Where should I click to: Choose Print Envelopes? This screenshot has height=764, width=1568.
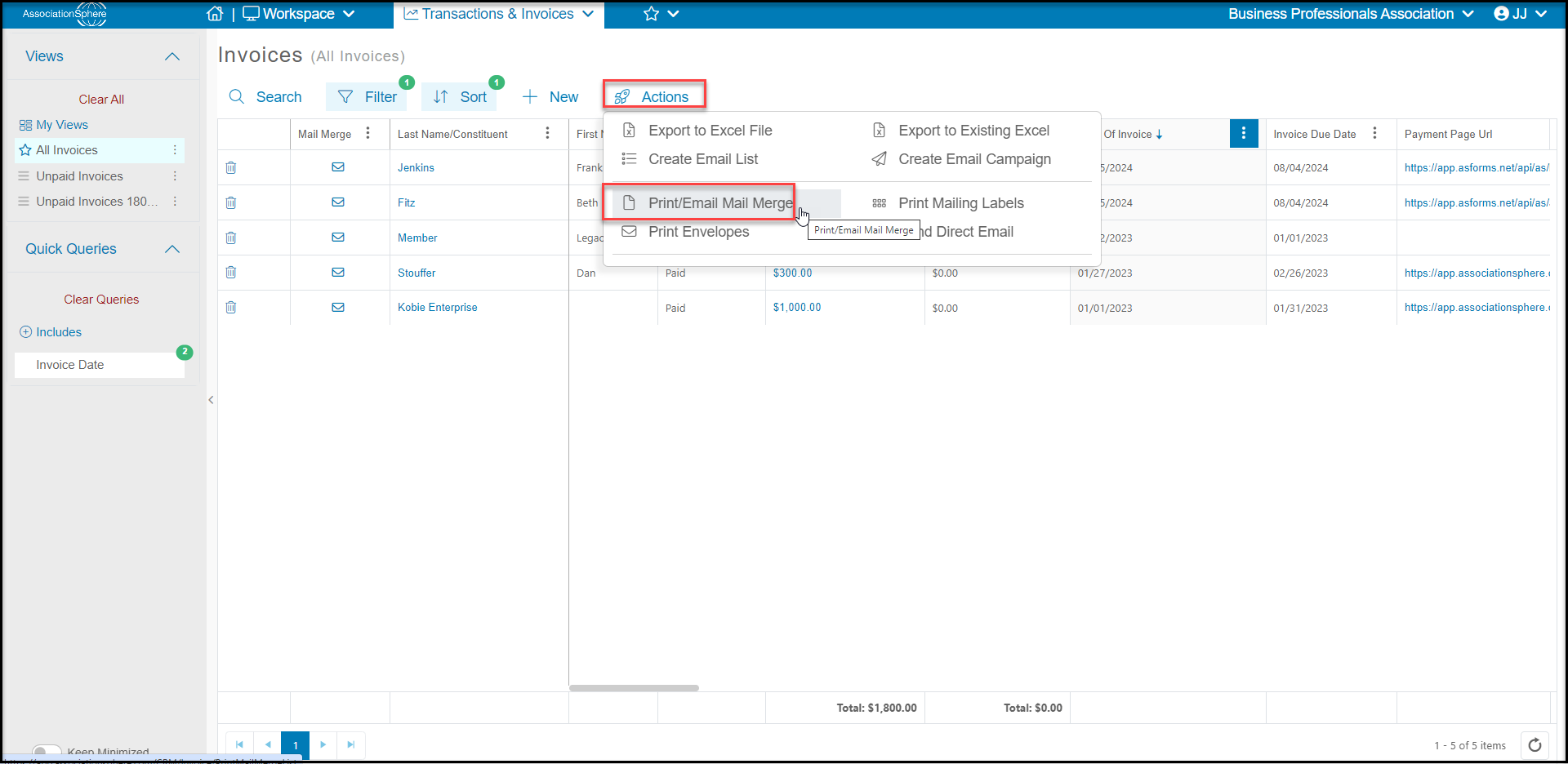686,232
